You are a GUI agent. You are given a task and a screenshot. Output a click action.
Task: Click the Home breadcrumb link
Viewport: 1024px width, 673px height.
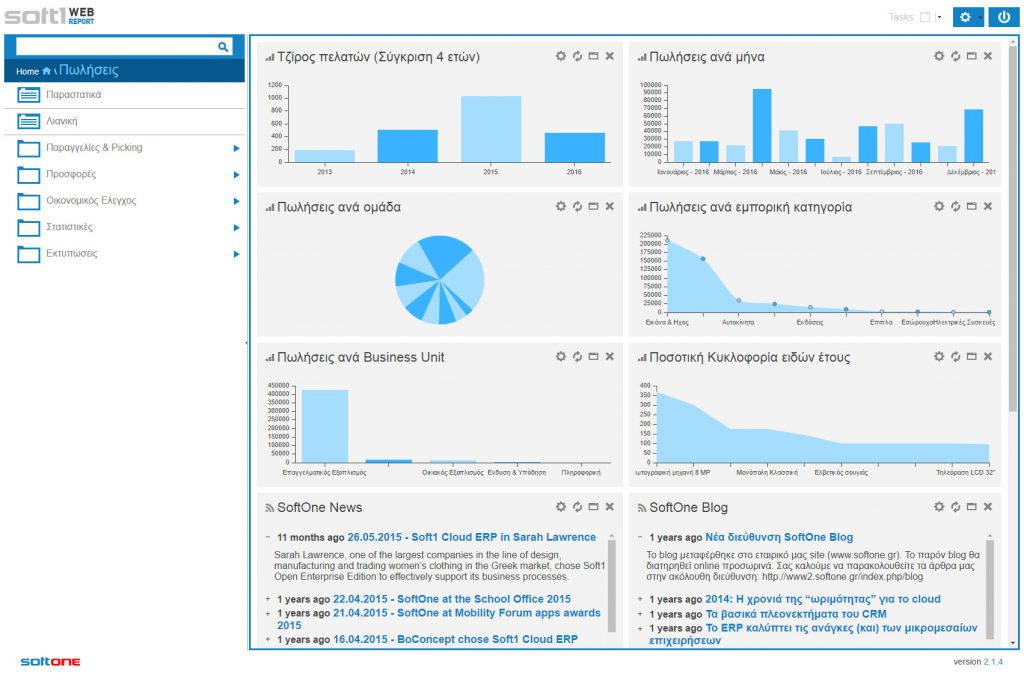tap(27, 71)
